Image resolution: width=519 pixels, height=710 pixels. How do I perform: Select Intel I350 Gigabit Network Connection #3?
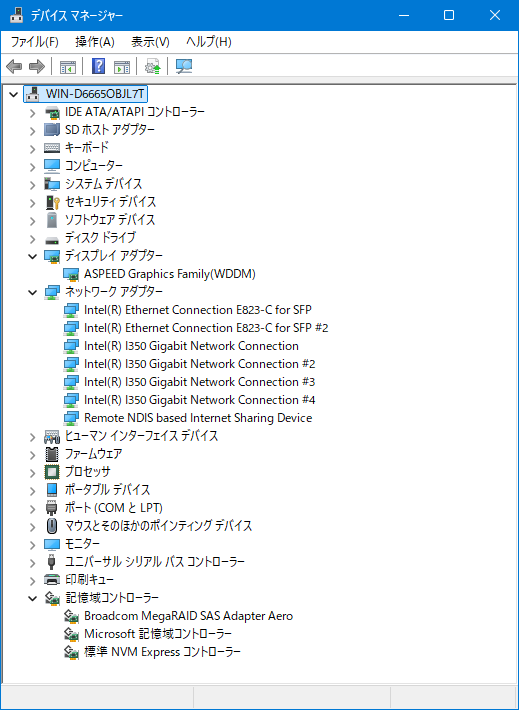point(199,382)
